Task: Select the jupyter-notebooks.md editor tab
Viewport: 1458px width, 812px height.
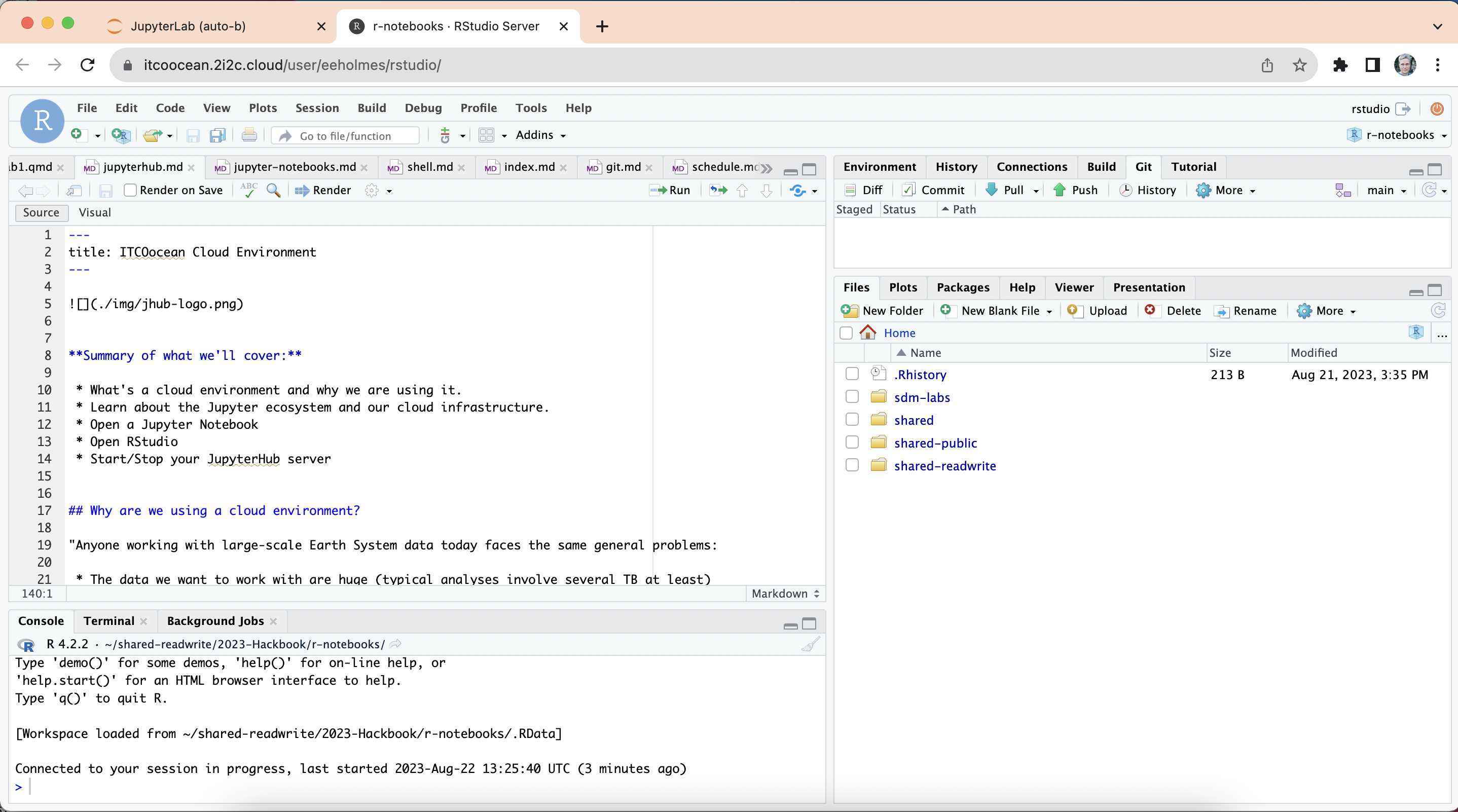Action: (x=295, y=167)
